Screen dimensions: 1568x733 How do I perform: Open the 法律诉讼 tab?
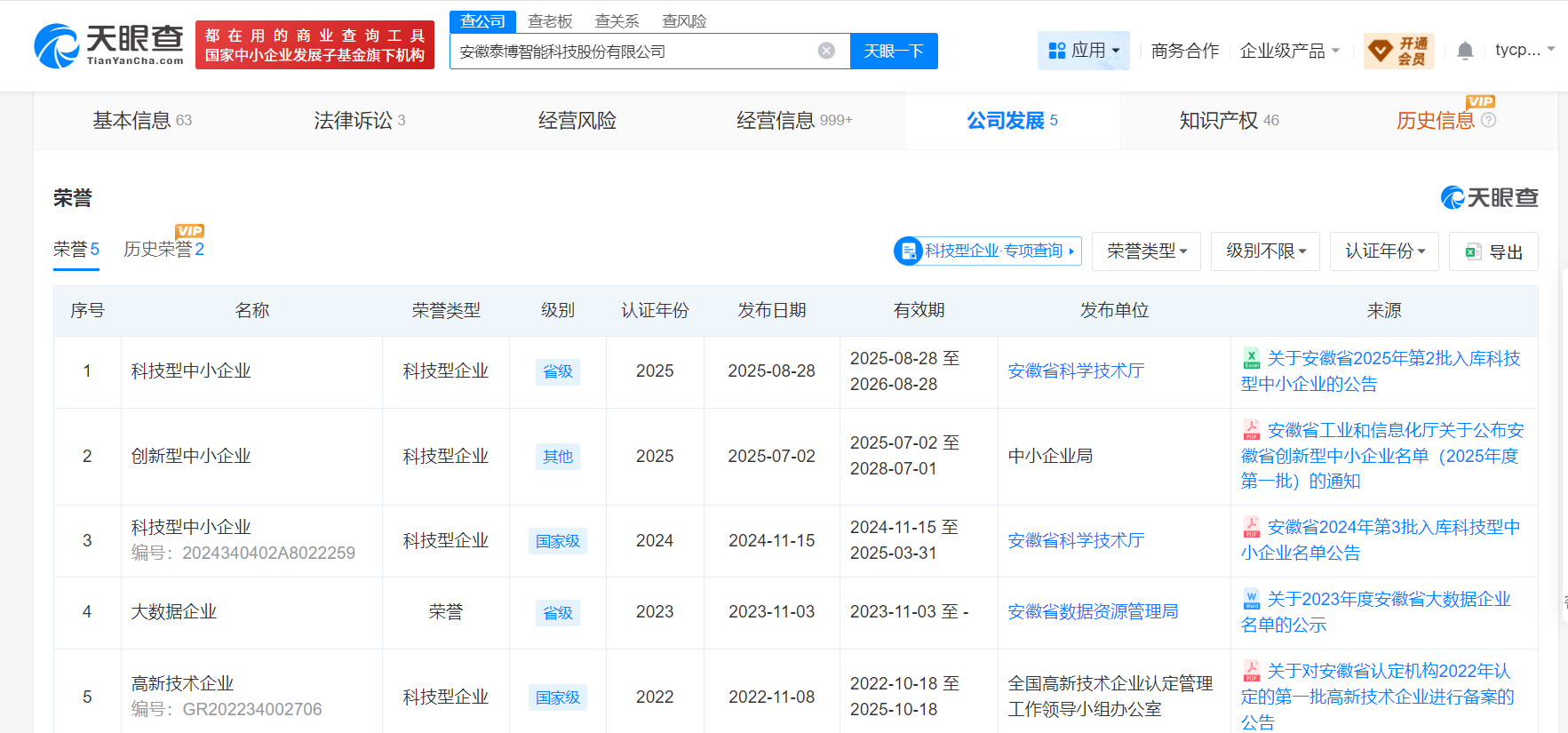360,120
